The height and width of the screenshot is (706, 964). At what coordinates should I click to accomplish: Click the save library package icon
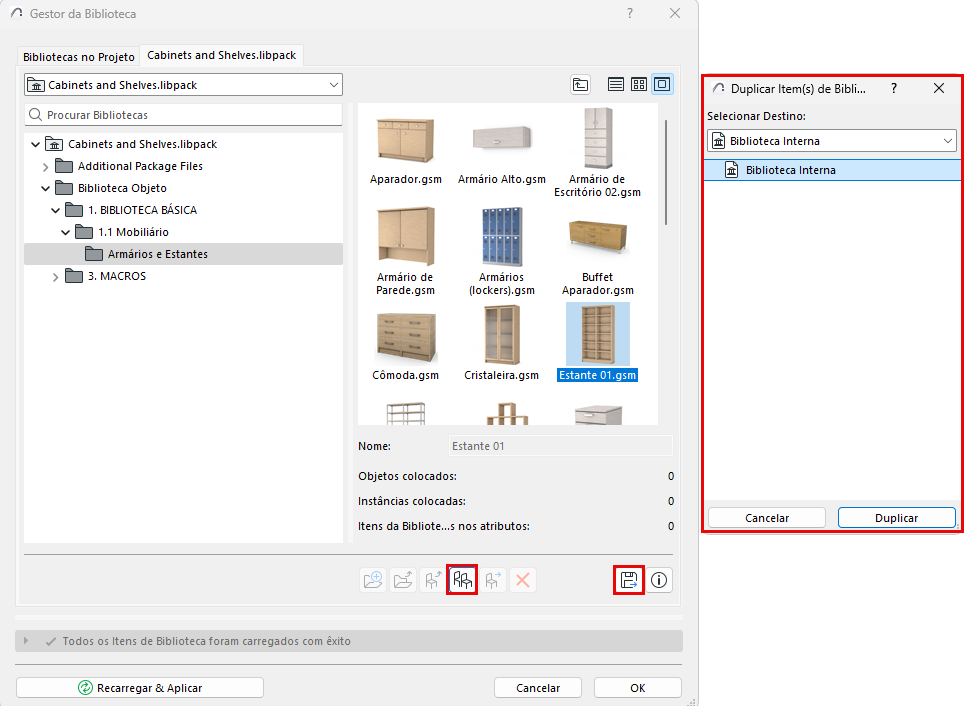pyautogui.click(x=629, y=580)
